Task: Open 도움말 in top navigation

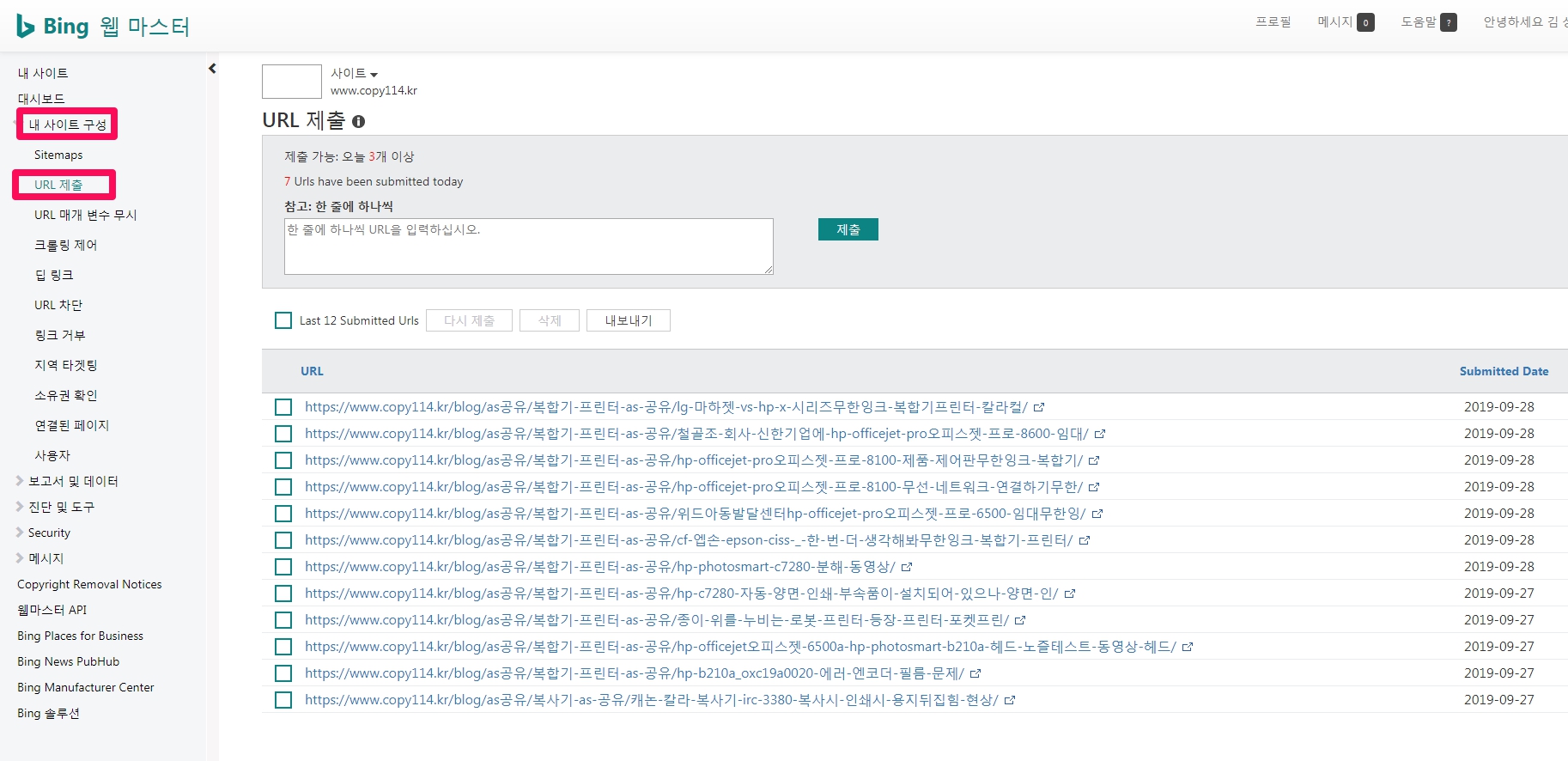Action: point(1418,22)
